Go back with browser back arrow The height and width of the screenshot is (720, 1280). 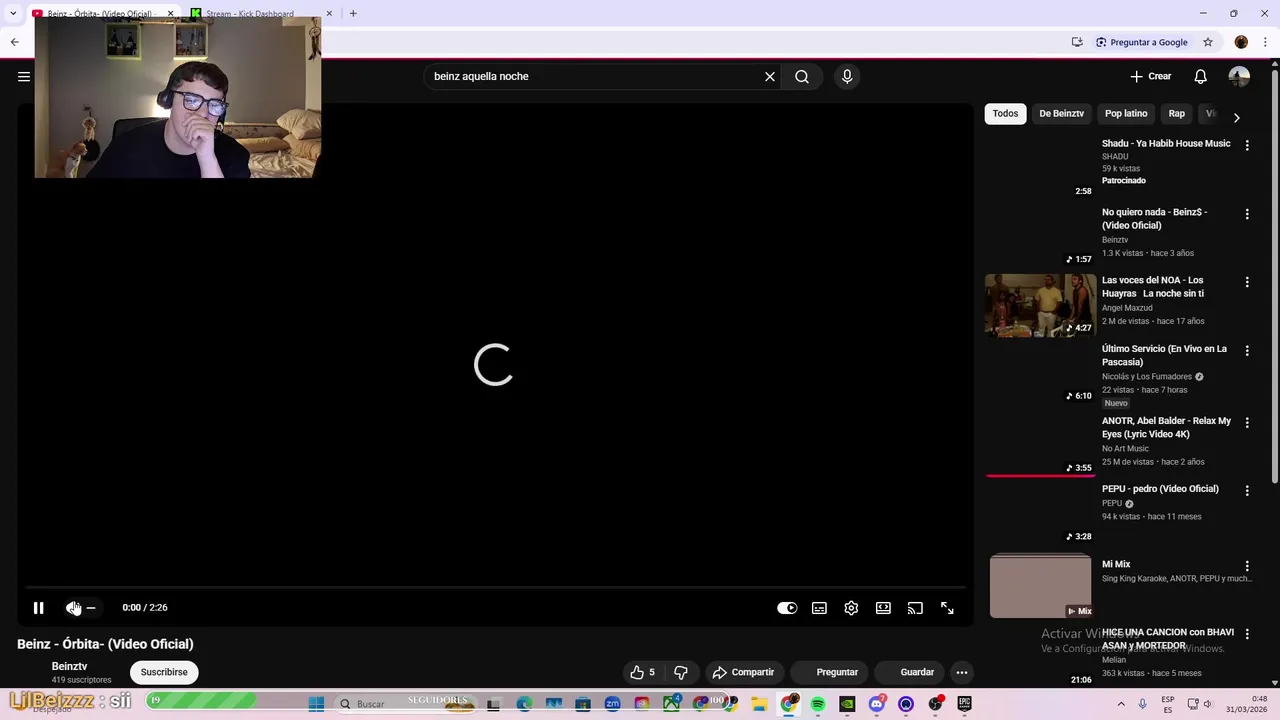click(x=14, y=42)
